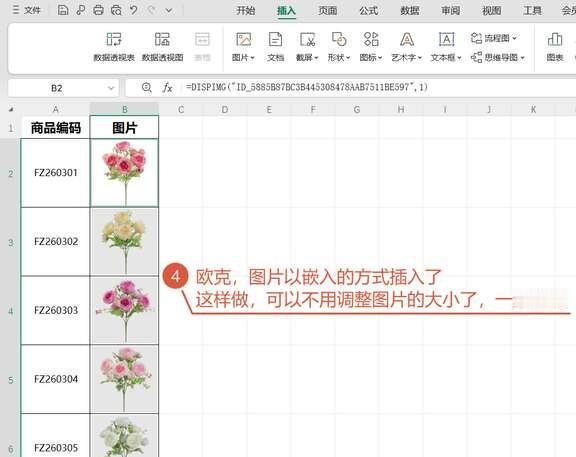Switch to the 视图 tab
The image size is (576, 457).
[492, 11]
